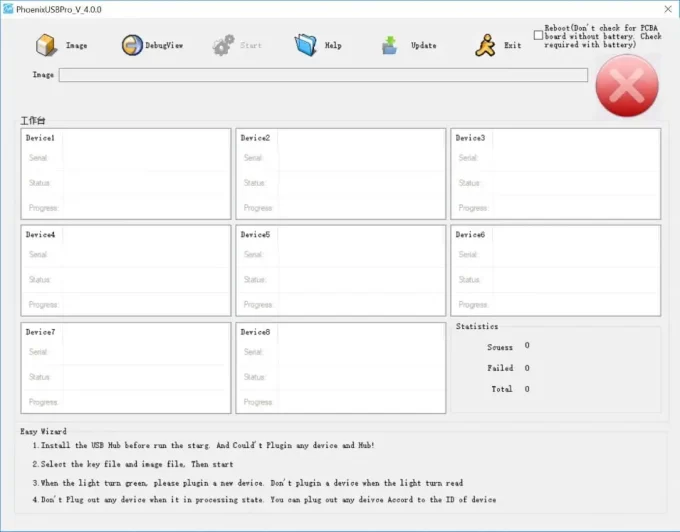Select the Device1 panel
Screen dimensions: 680x532
tap(126, 173)
